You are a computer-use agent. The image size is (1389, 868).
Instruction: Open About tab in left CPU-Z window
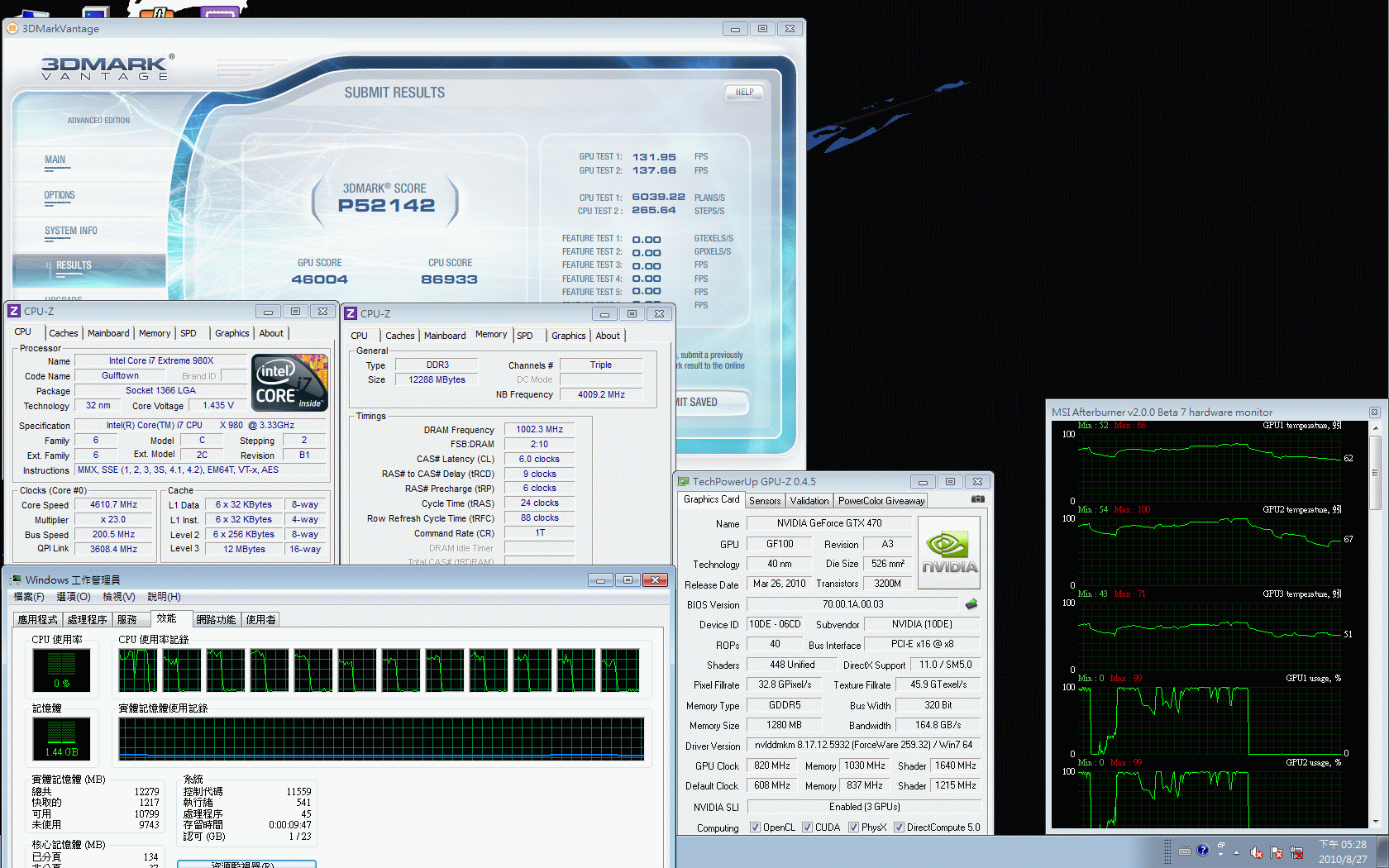pyautogui.click(x=271, y=333)
